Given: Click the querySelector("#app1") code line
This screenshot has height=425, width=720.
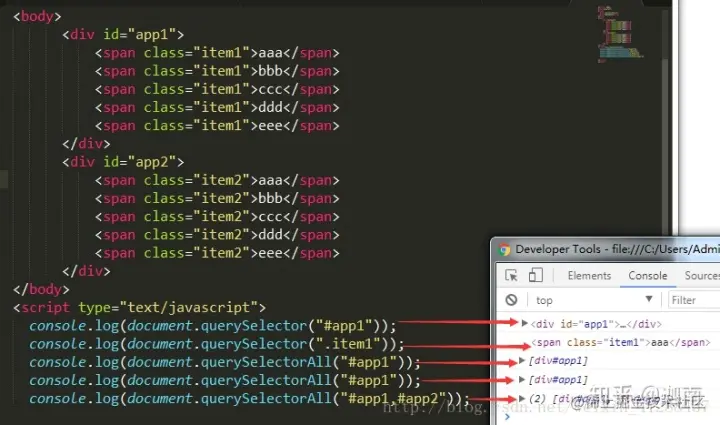Looking at the screenshot, I should coord(213,326).
